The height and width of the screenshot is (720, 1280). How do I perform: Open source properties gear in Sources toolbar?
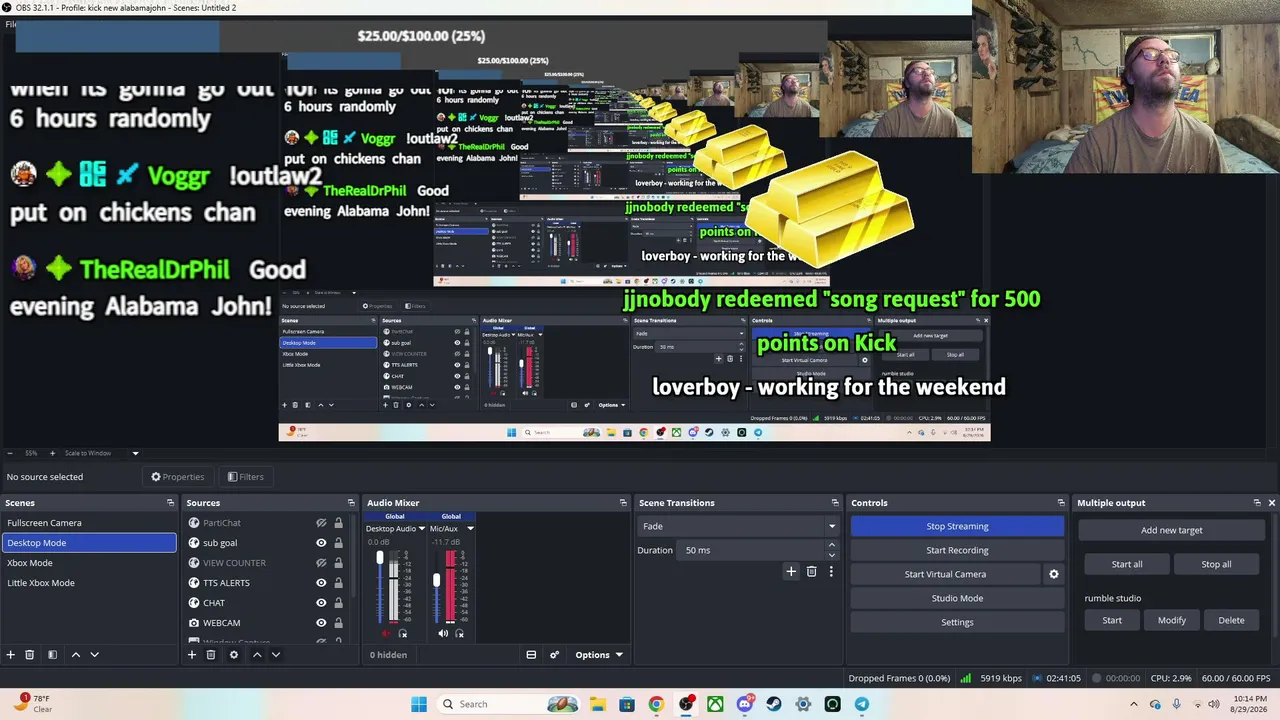234,655
